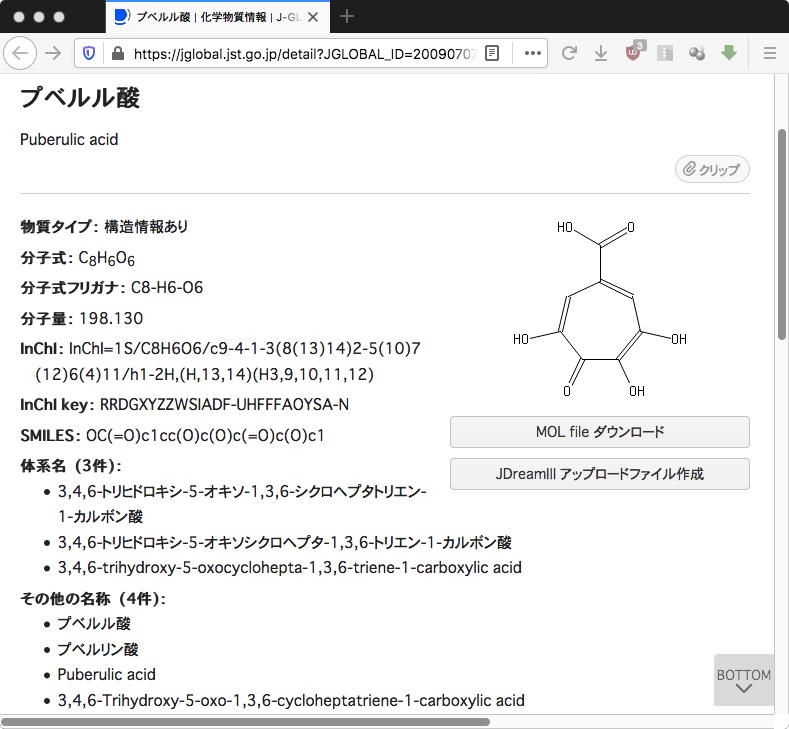Click the molecular weight value 198.130
This screenshot has width=789, height=729.
(x=111, y=318)
